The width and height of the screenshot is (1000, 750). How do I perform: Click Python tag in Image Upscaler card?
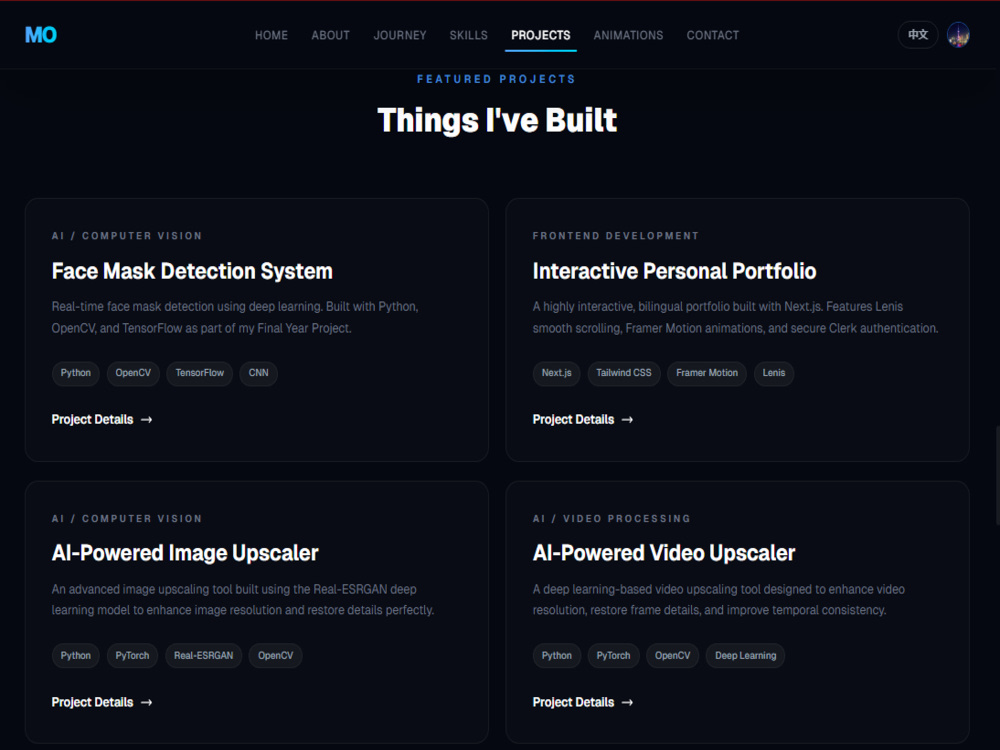pos(76,656)
